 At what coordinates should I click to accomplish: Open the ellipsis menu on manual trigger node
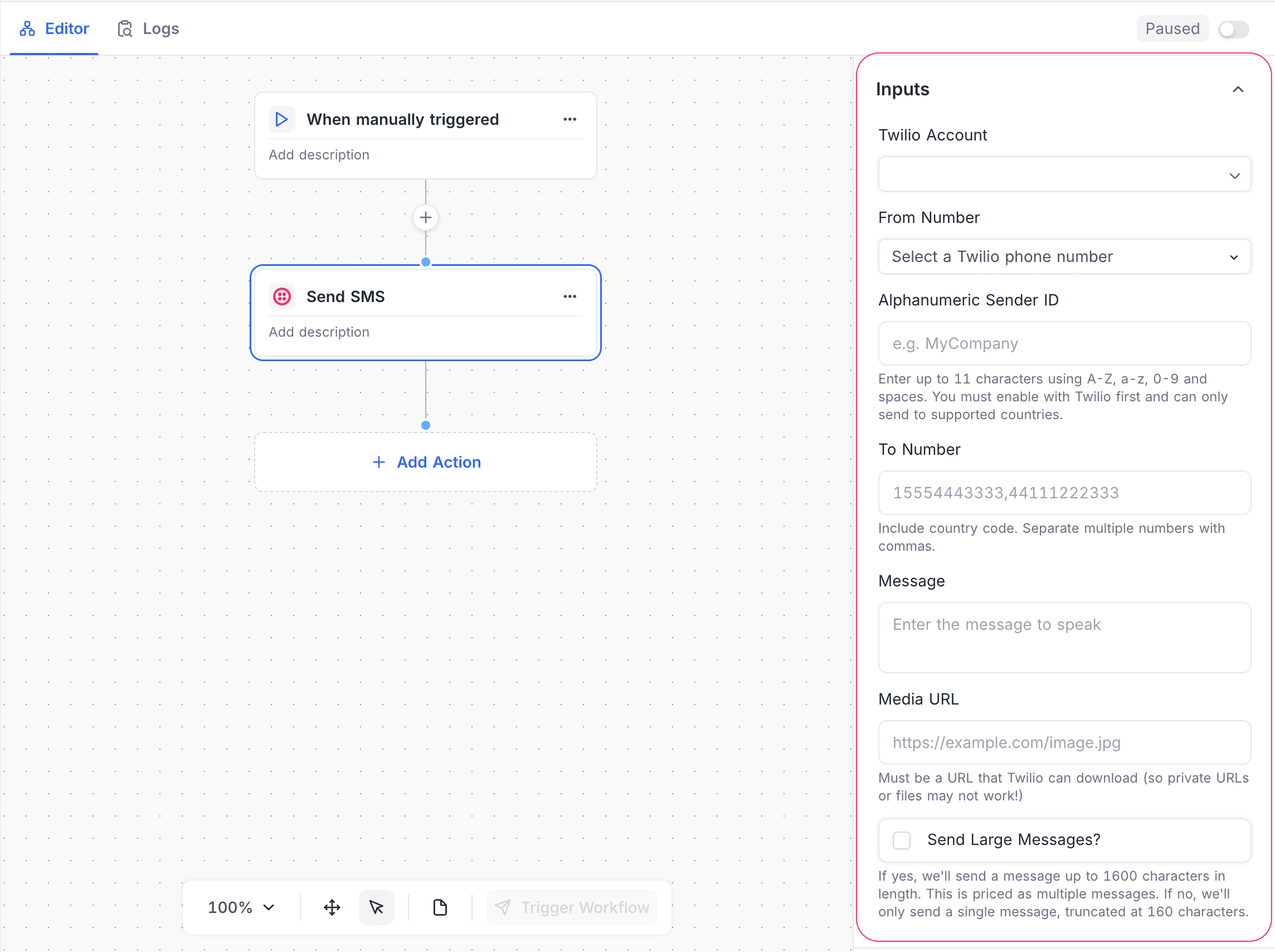[569, 119]
